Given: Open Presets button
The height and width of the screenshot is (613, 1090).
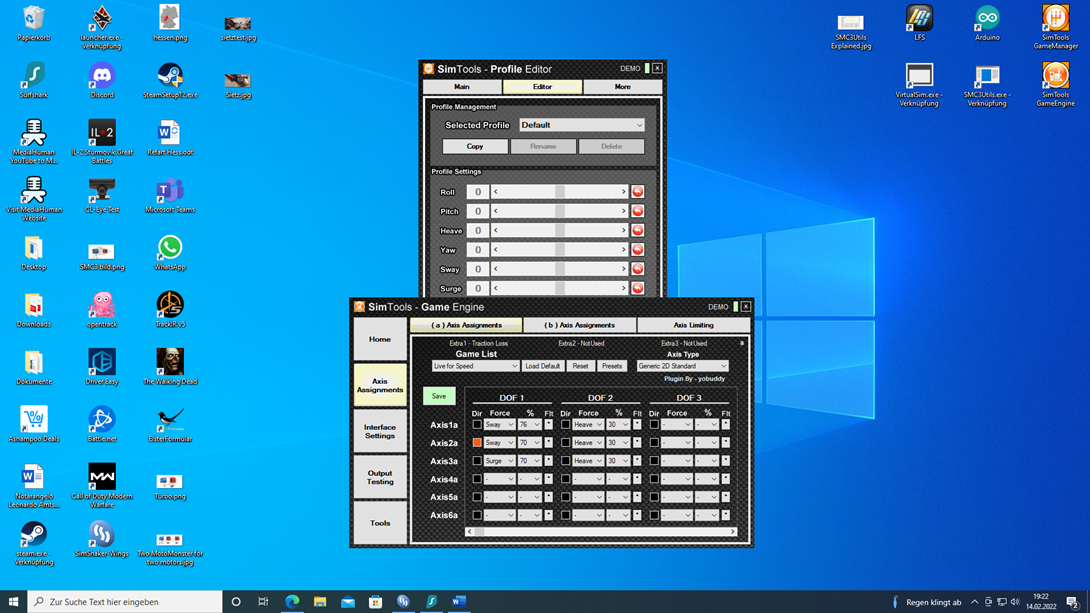Looking at the screenshot, I should tap(612, 366).
